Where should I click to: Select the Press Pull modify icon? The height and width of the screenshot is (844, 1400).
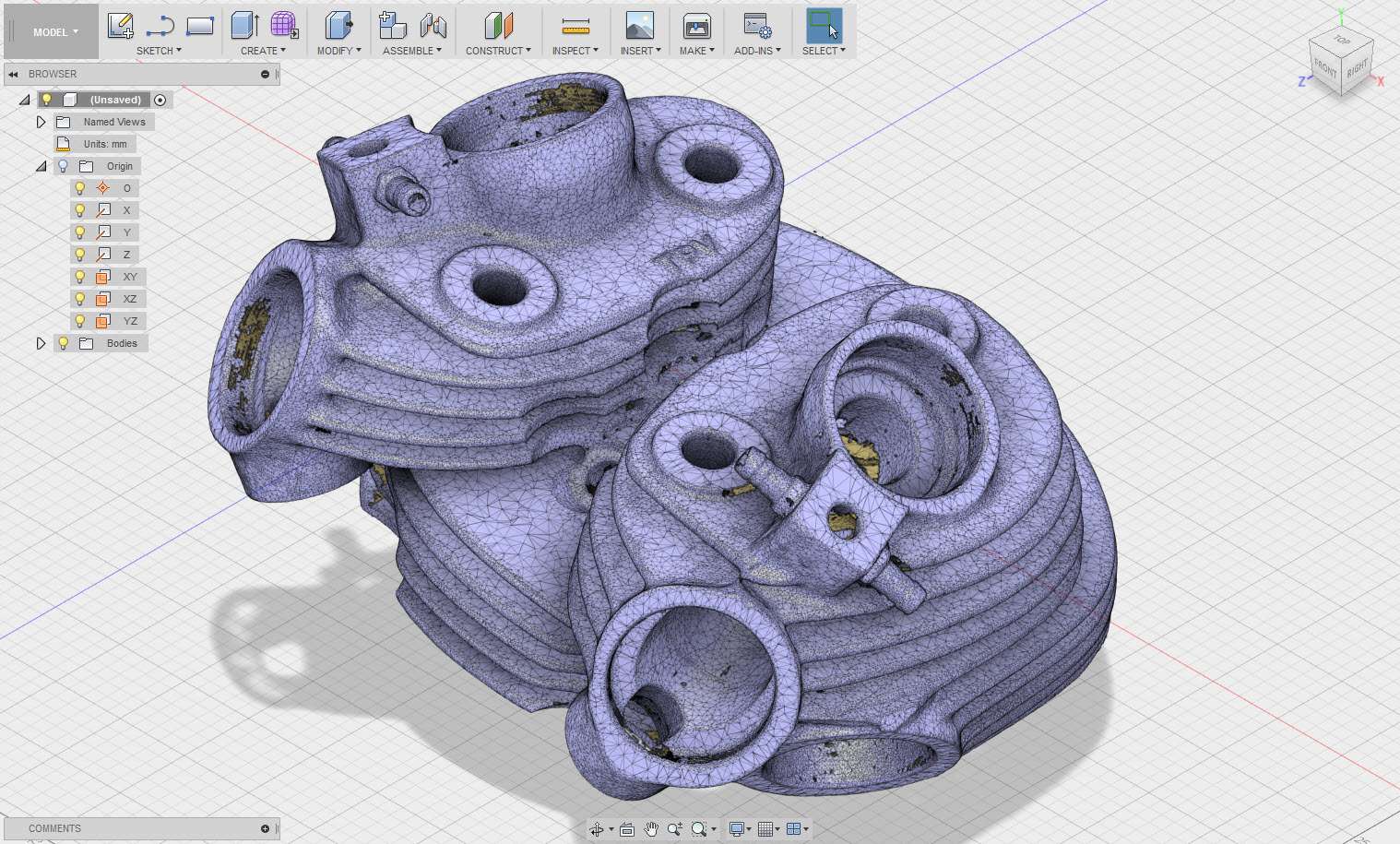click(338, 25)
